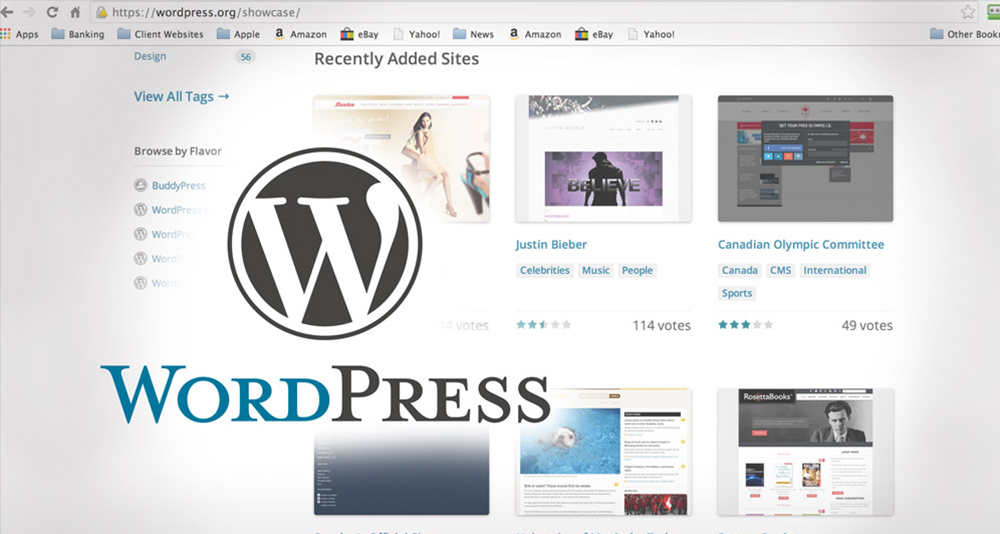The width and height of the screenshot is (1000, 534).
Task: Open the View All Tags link
Action: click(181, 96)
